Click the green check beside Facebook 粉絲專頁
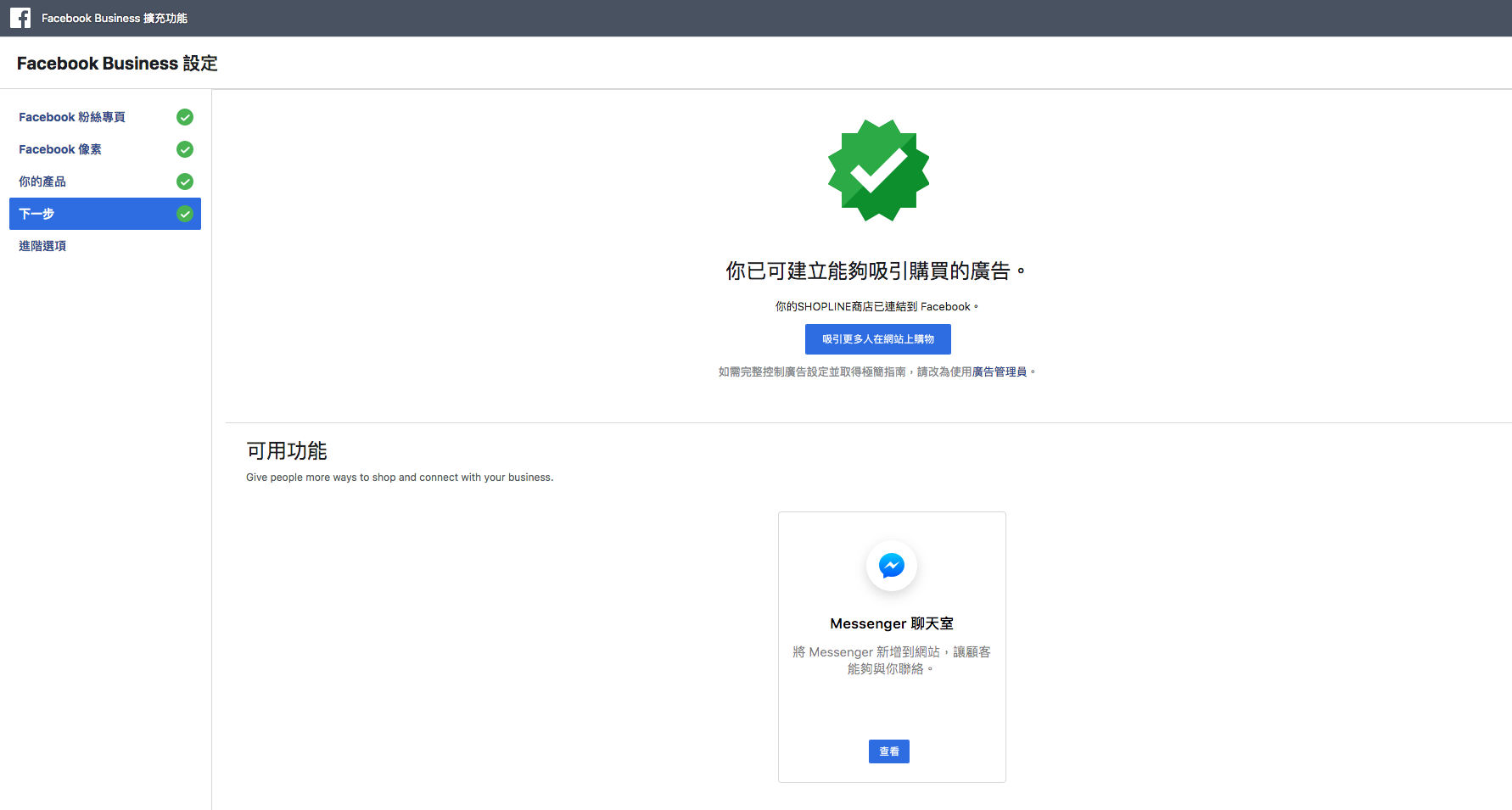Screen dimensions: 1512x810 coord(185,117)
